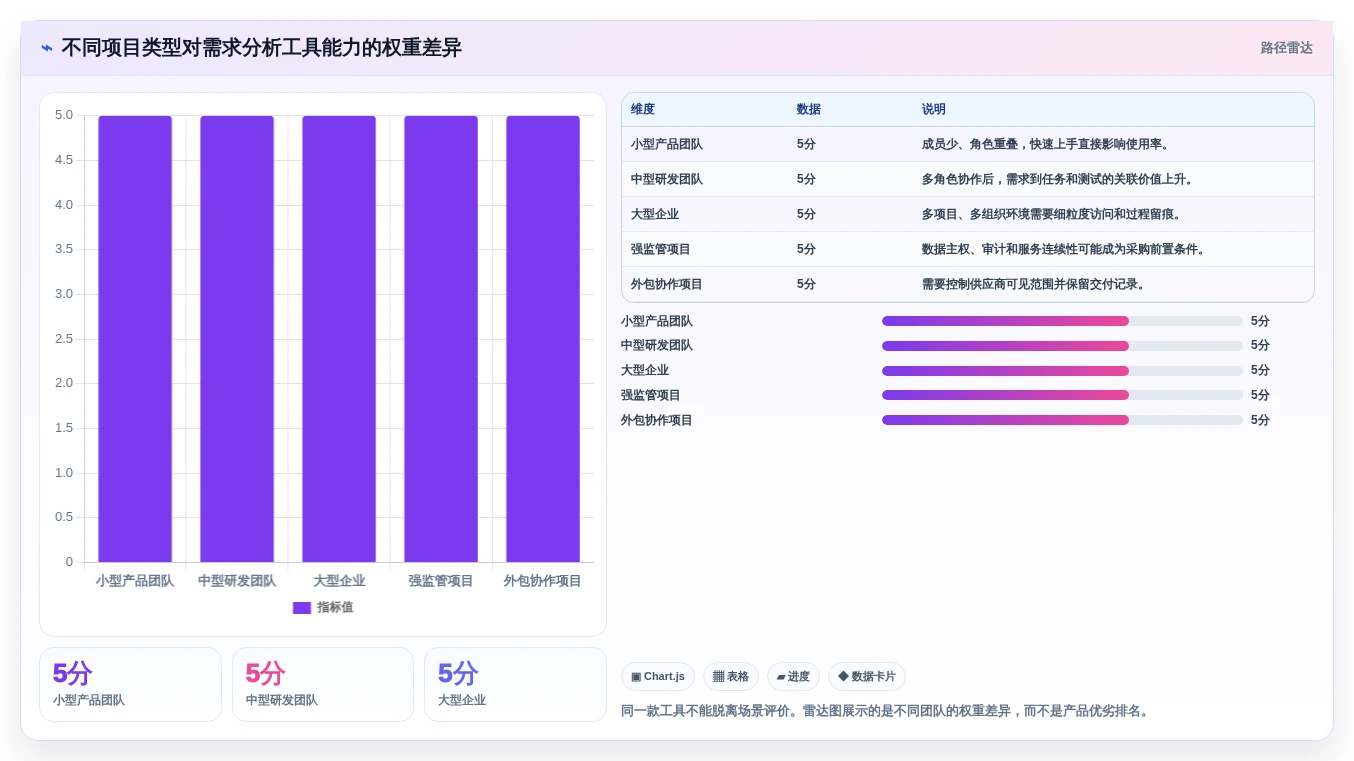Click the 外包协作项目 x-axis label
Viewport: 1354px width, 761px height.
pyautogui.click(x=543, y=581)
